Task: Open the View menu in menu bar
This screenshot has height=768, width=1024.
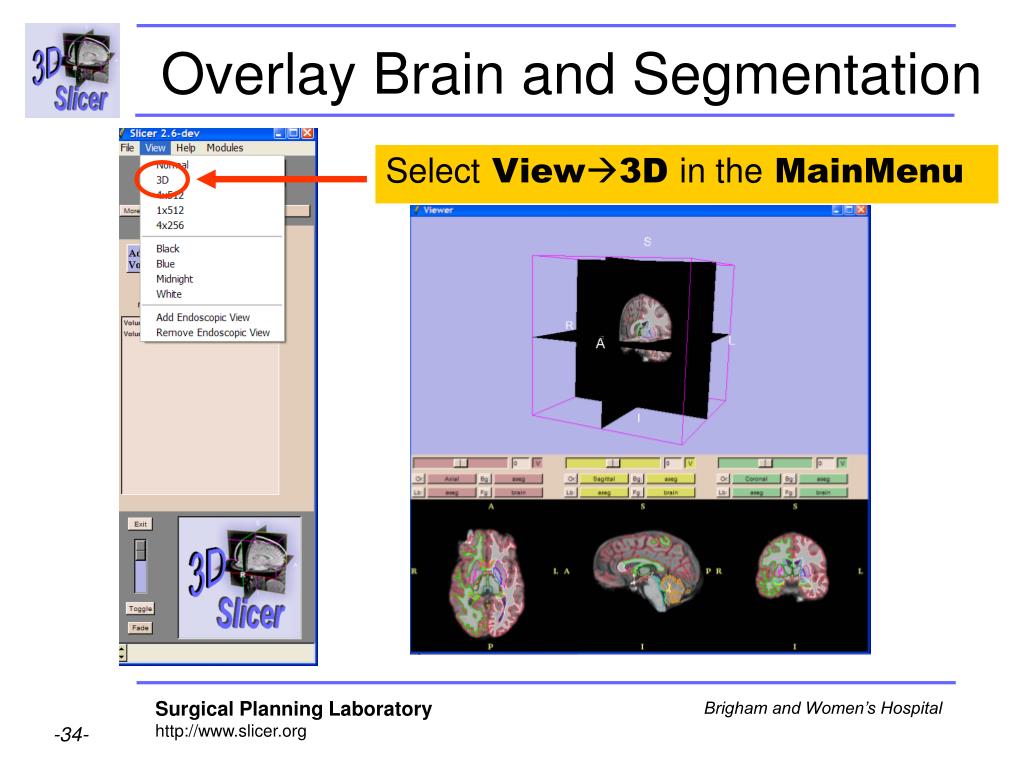Action: pos(155,148)
